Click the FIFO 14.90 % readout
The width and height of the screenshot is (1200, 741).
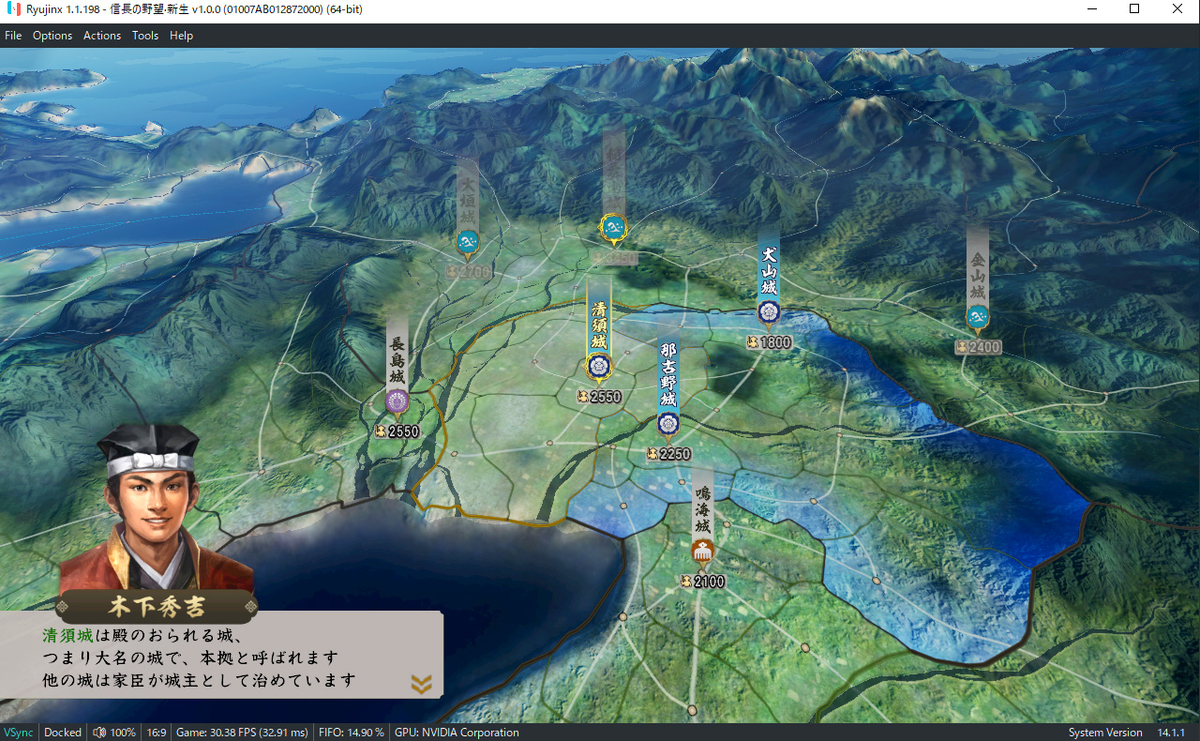(x=350, y=732)
